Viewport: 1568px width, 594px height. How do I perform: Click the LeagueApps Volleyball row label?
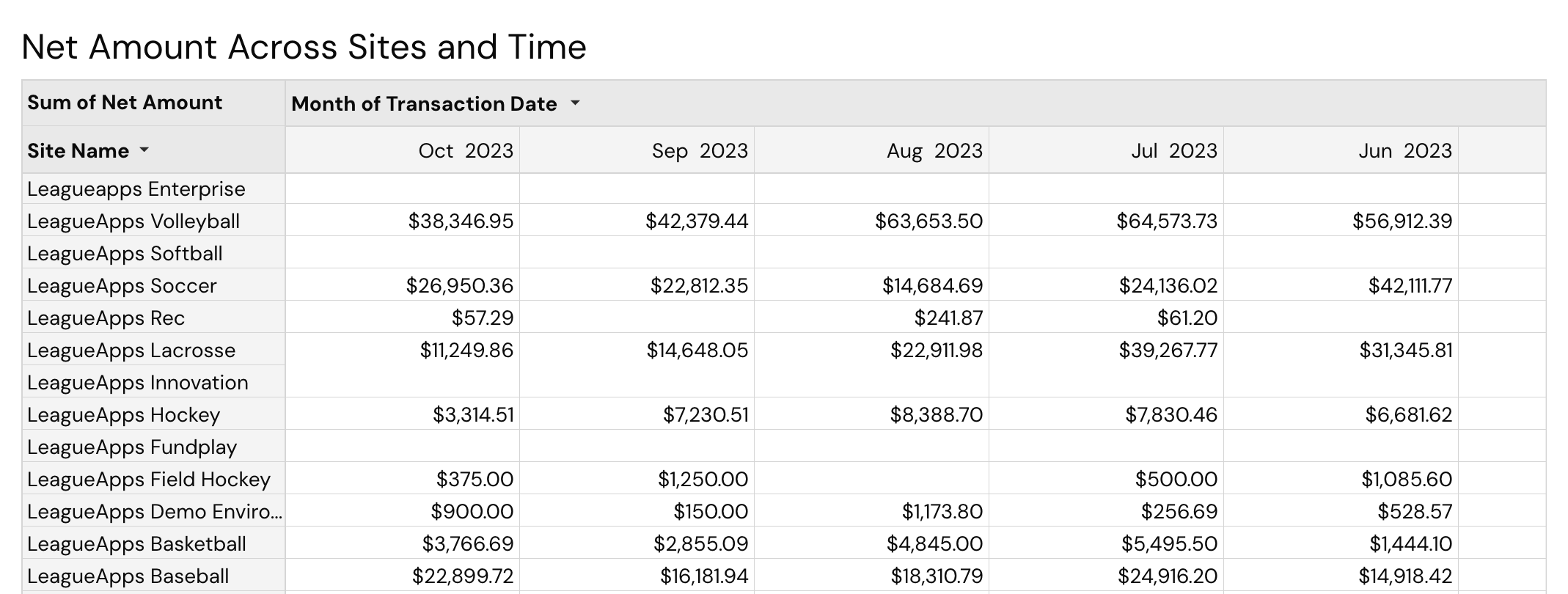click(x=133, y=221)
